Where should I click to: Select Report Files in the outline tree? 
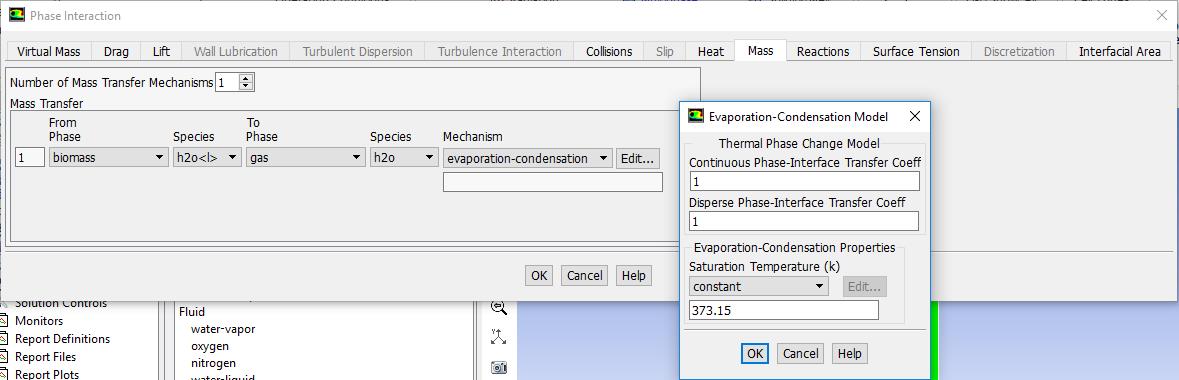pyautogui.click(x=45, y=357)
